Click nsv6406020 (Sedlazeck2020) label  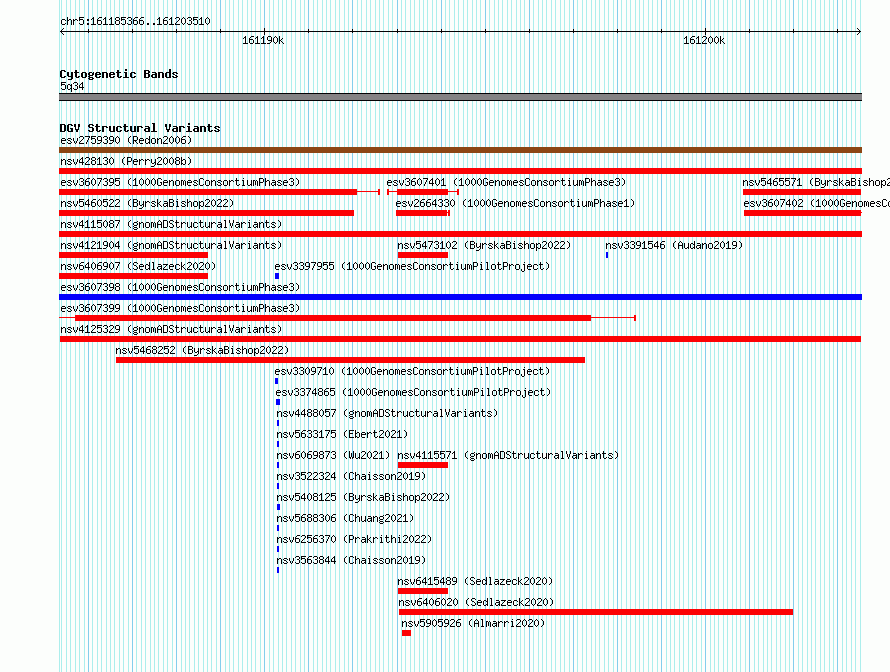(x=476, y=602)
